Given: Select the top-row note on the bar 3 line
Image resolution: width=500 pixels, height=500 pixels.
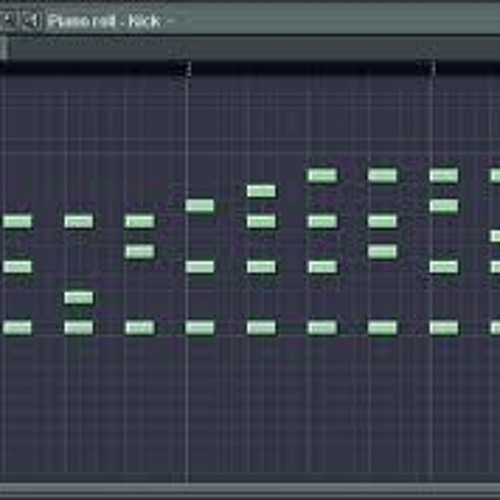Looking at the screenshot, I should 444,175.
